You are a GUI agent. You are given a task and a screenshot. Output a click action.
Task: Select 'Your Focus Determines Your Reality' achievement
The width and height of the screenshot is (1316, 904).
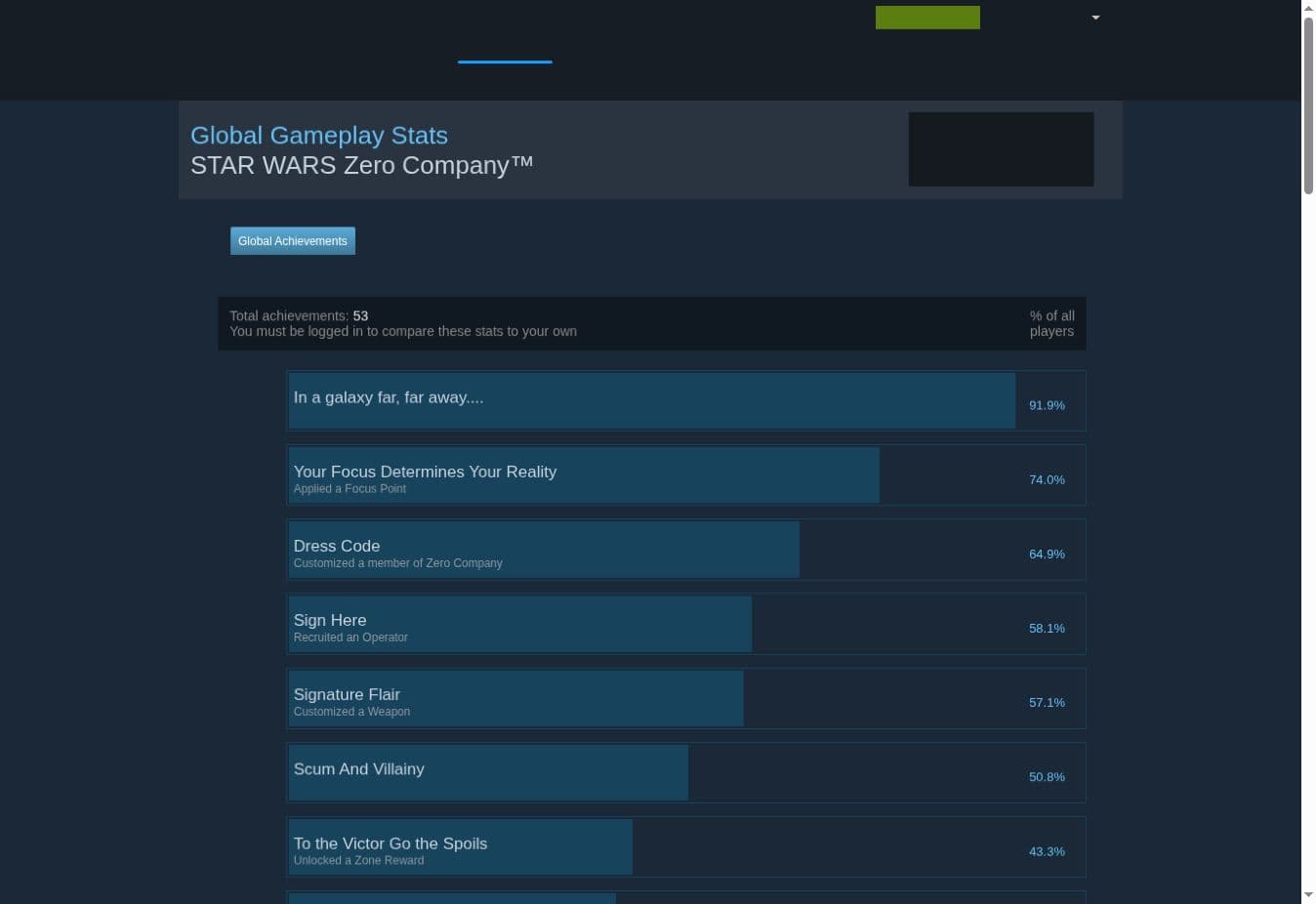point(686,474)
